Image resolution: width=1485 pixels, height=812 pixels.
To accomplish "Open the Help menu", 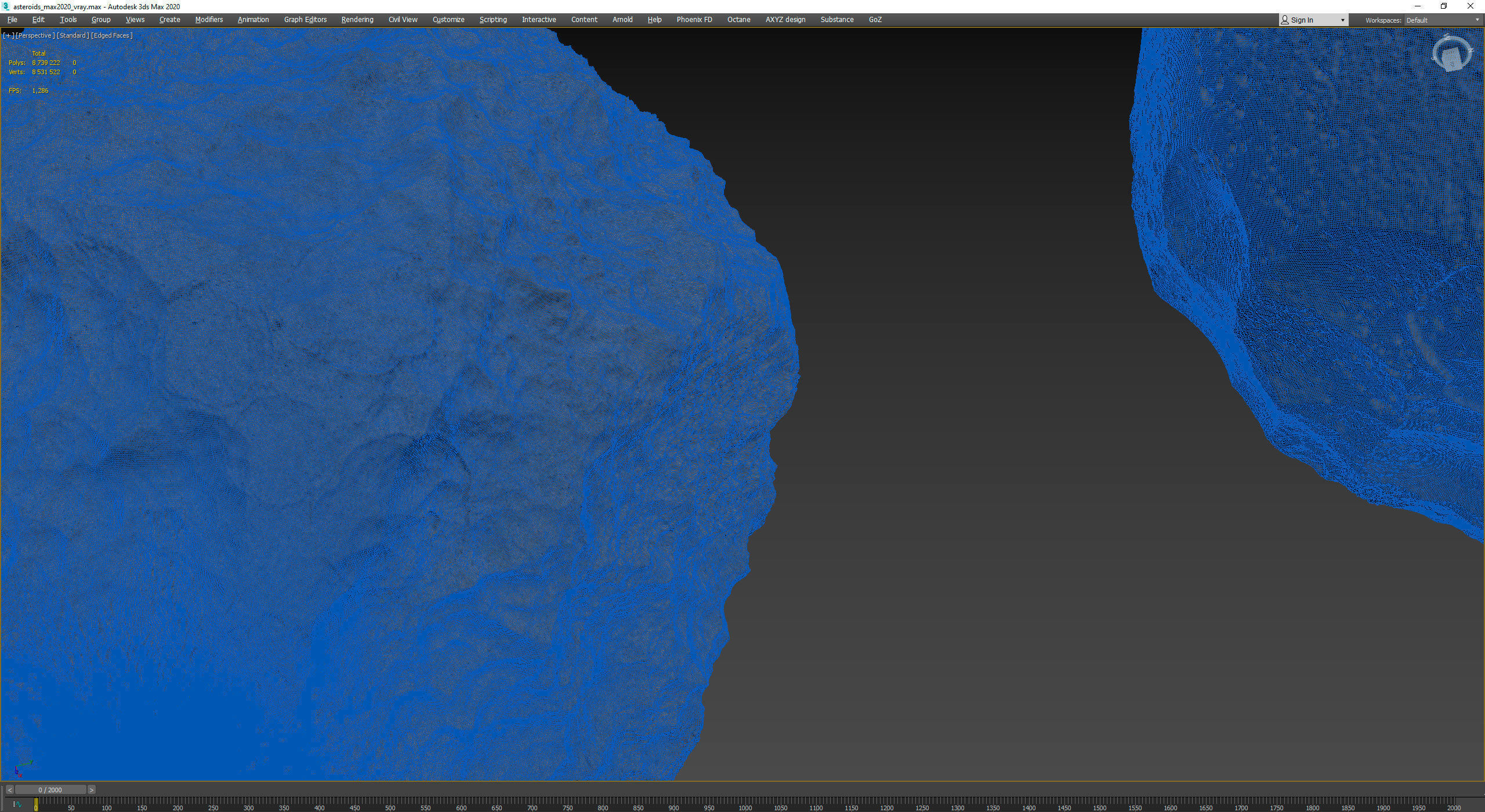I will (654, 20).
